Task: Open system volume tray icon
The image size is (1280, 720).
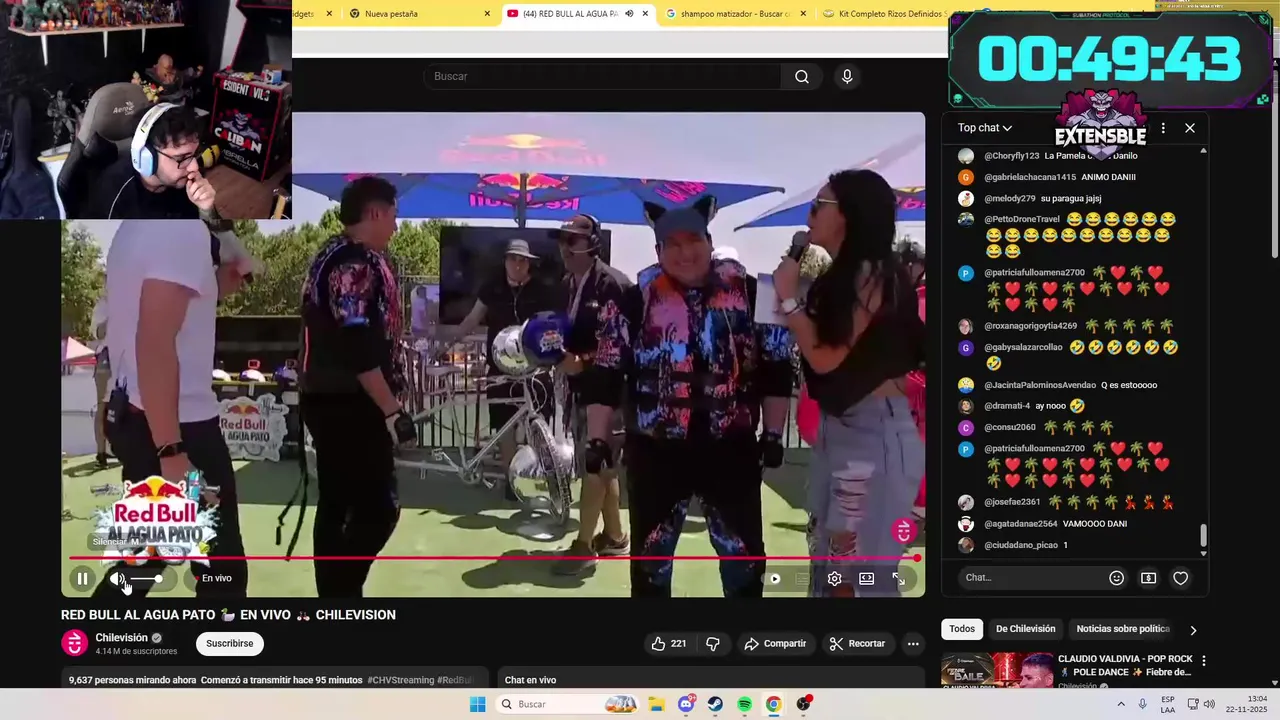Action: (x=1209, y=704)
